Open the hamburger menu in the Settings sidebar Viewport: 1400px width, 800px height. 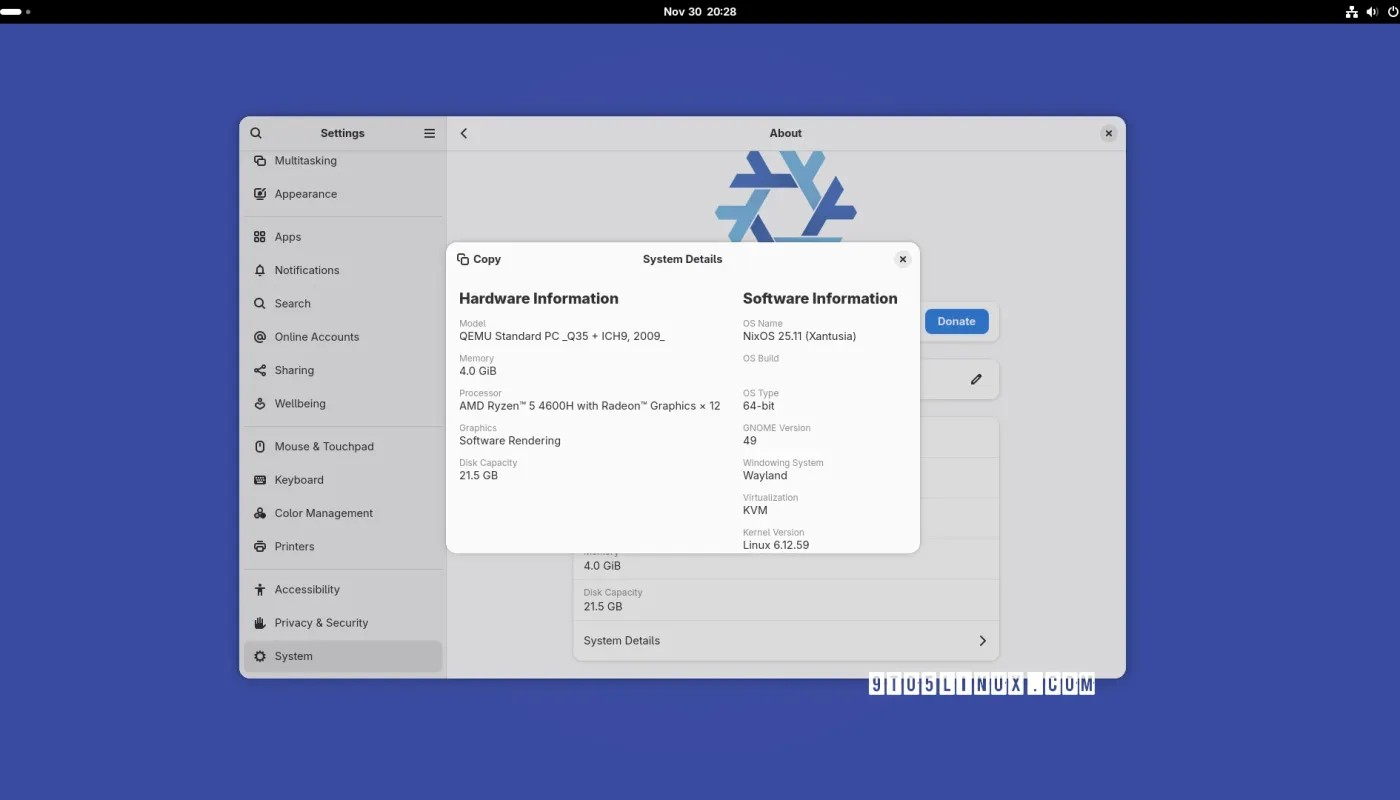429,132
